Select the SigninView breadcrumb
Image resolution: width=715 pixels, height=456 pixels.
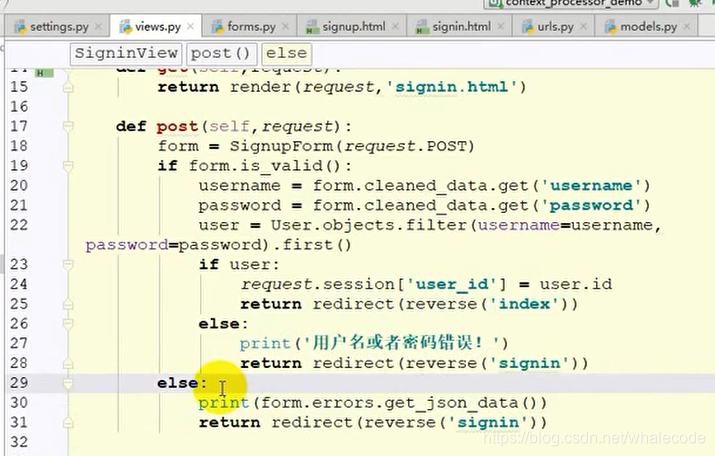[x=126, y=54]
